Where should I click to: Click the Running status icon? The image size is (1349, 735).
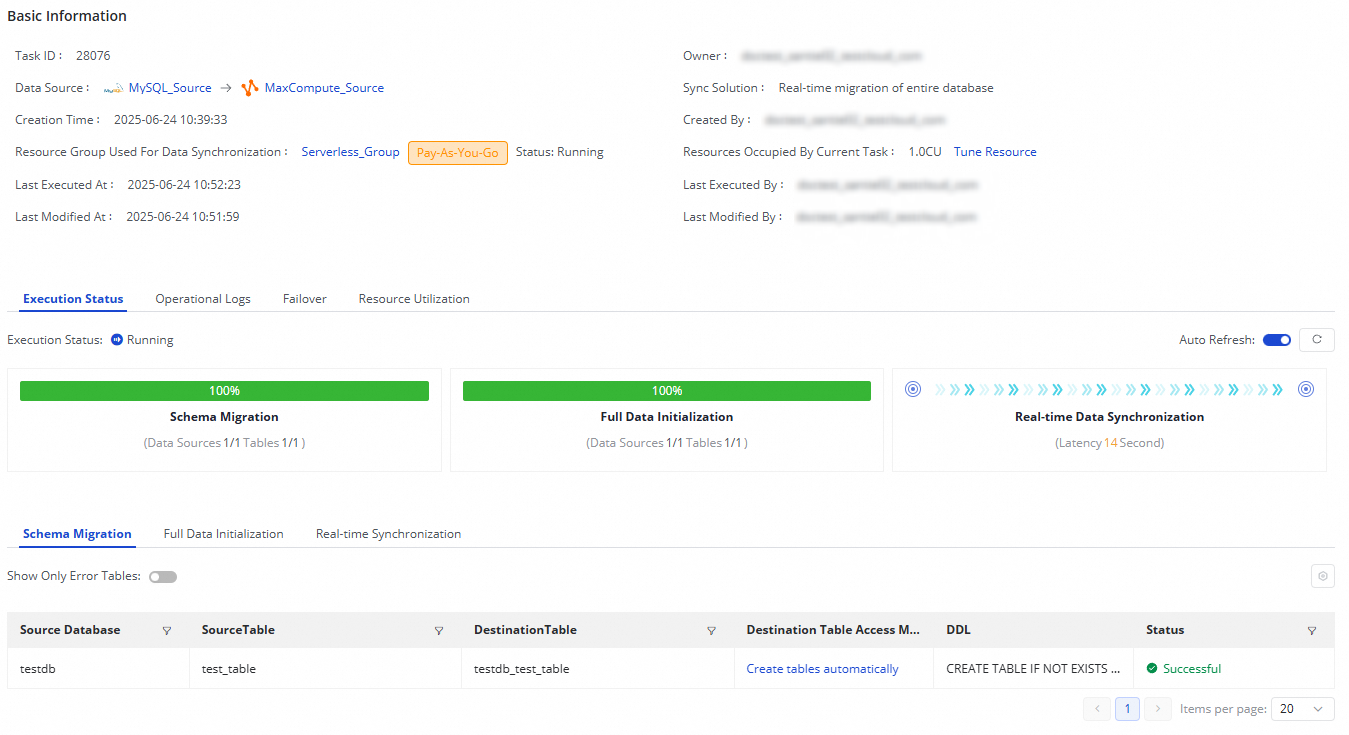(x=117, y=340)
